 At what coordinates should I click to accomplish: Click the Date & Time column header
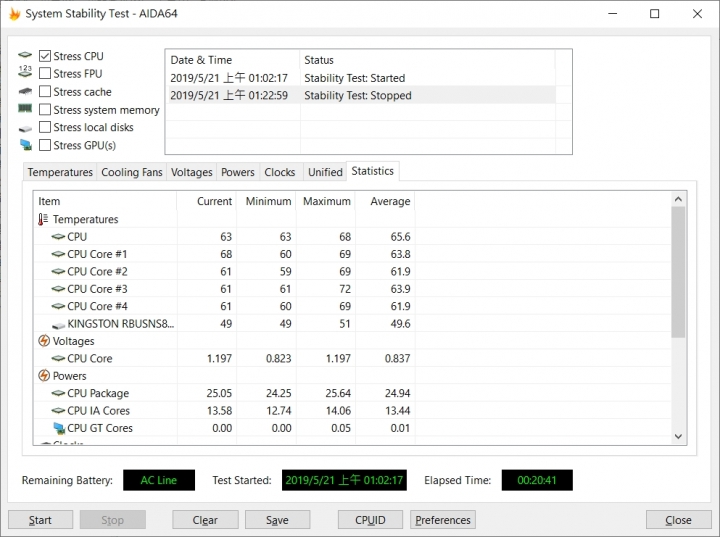pos(233,60)
